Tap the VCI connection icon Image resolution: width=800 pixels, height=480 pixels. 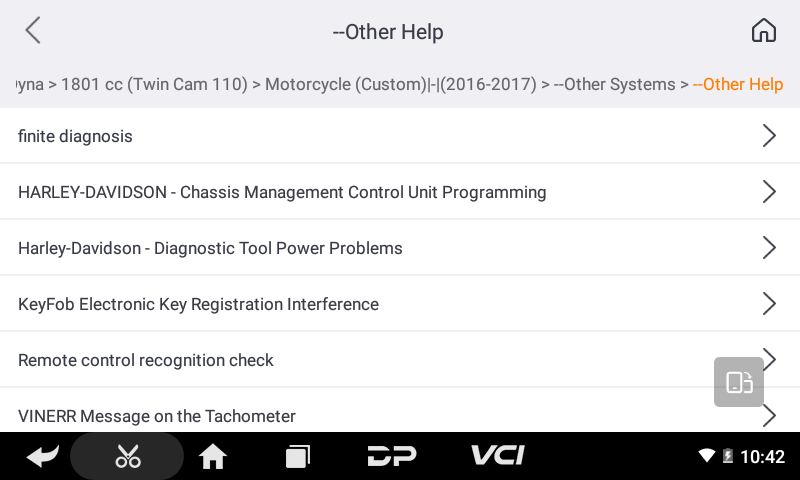click(497, 457)
